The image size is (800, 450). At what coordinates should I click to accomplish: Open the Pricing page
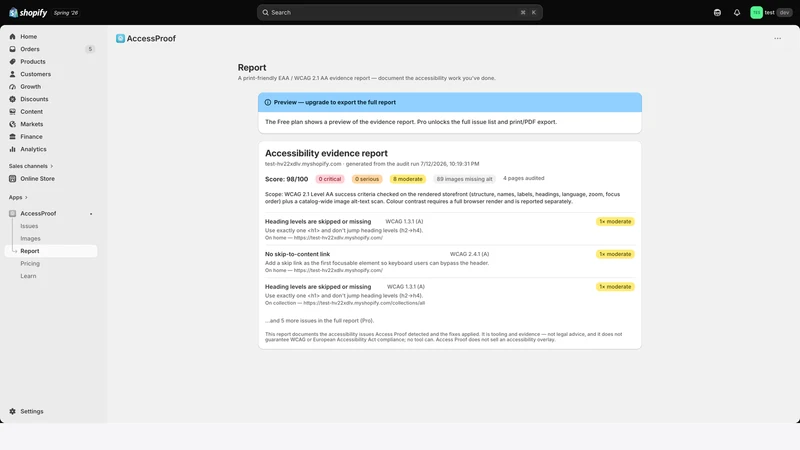click(30, 264)
